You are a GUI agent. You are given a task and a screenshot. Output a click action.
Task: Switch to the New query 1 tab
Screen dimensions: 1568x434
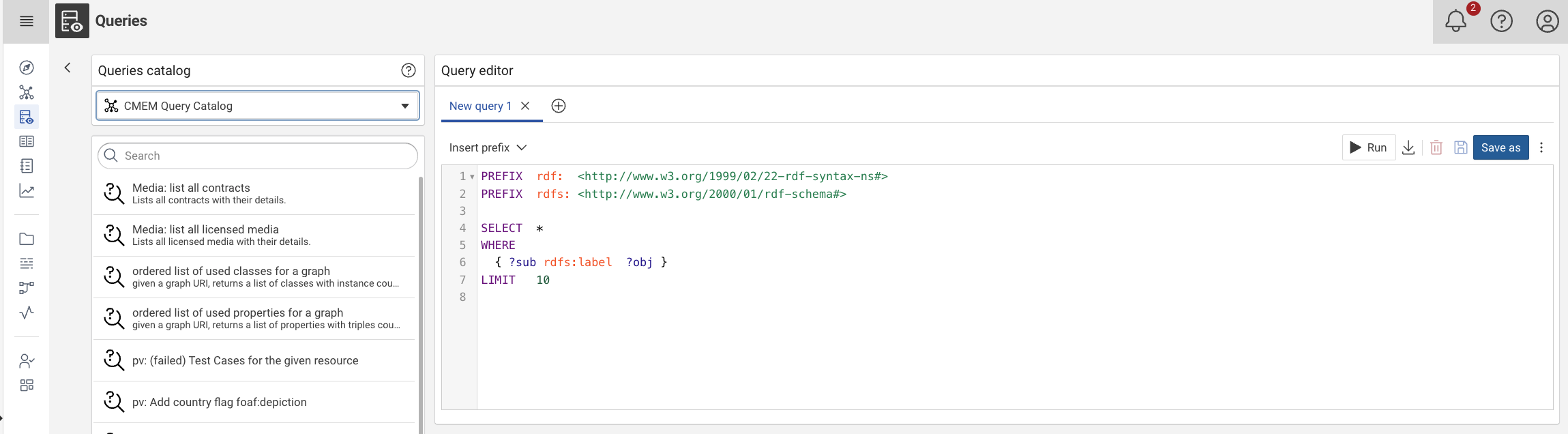click(x=480, y=106)
